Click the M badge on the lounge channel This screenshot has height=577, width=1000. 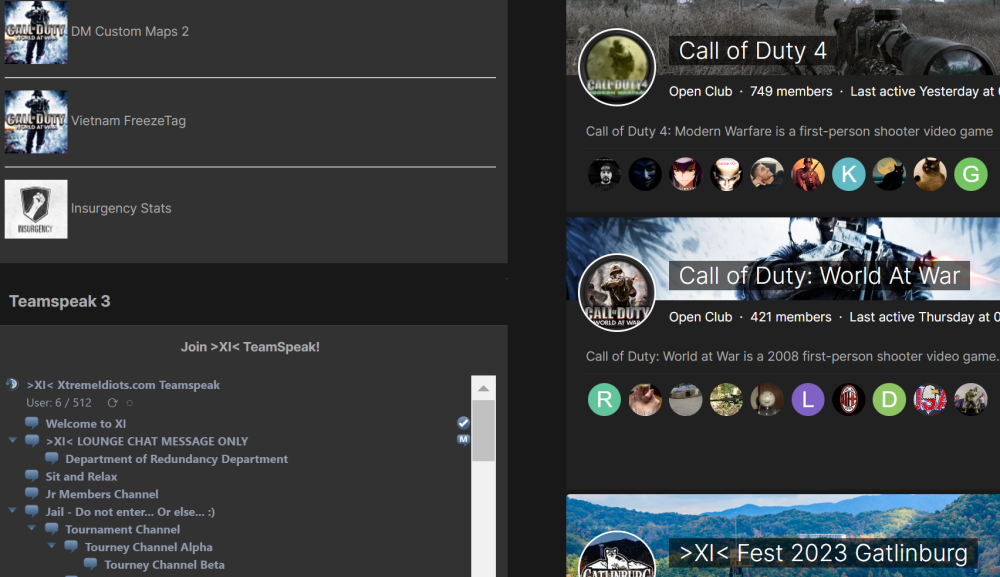pyautogui.click(x=462, y=438)
